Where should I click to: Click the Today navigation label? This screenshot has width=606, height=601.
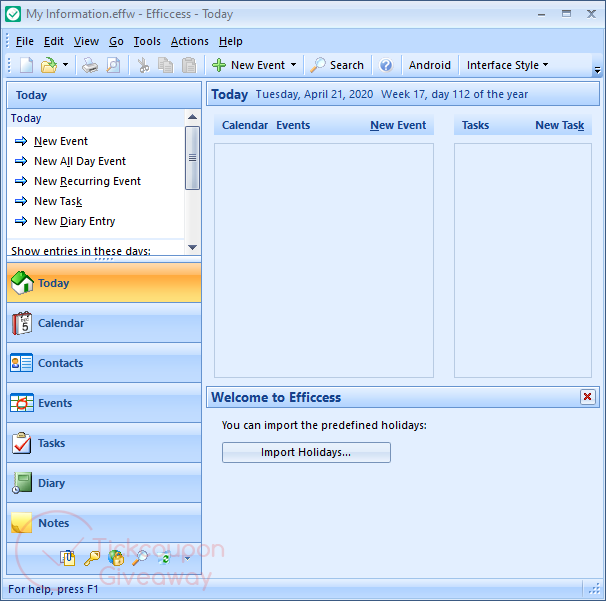coord(53,283)
